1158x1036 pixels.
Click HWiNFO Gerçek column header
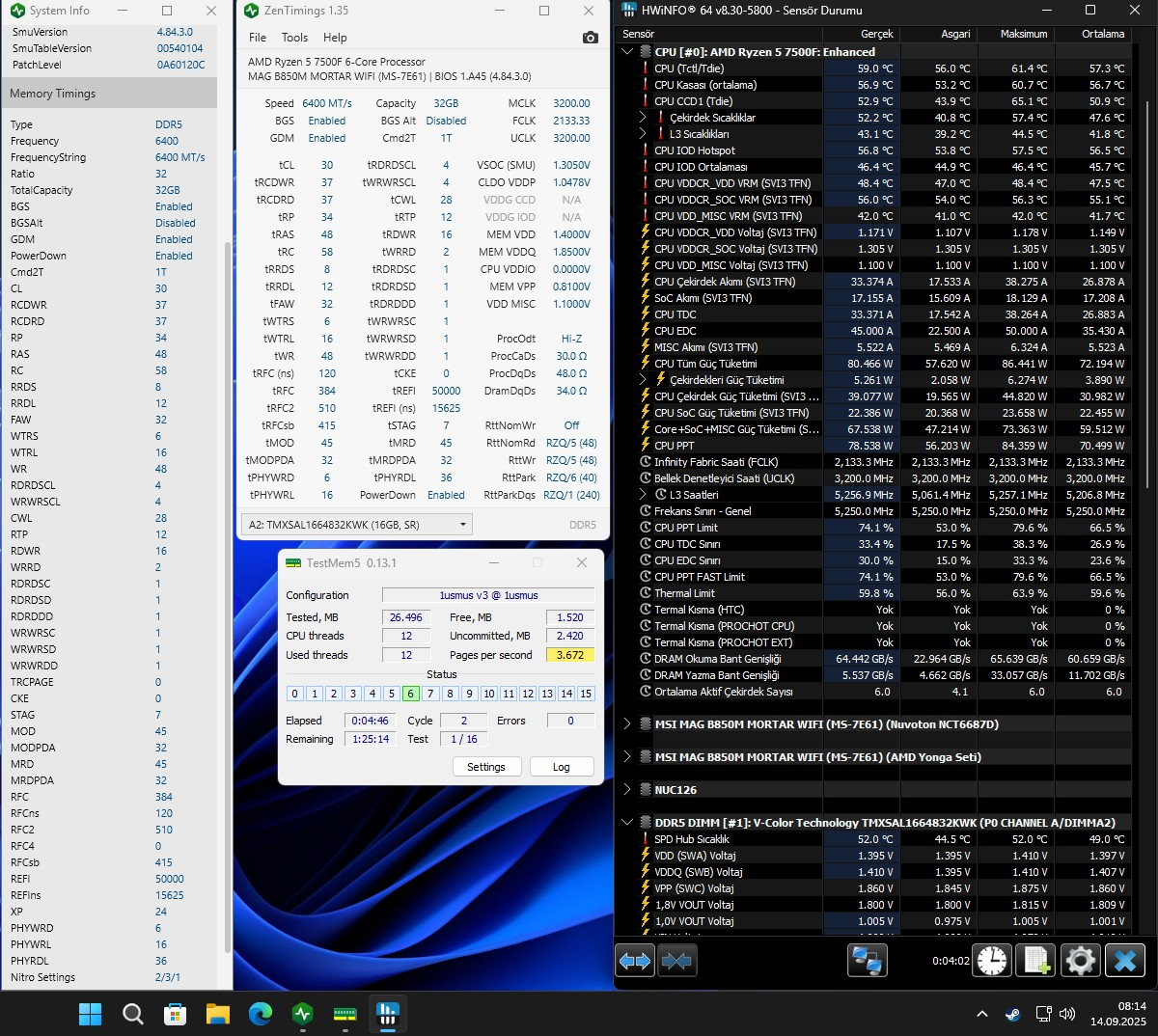tap(861, 34)
